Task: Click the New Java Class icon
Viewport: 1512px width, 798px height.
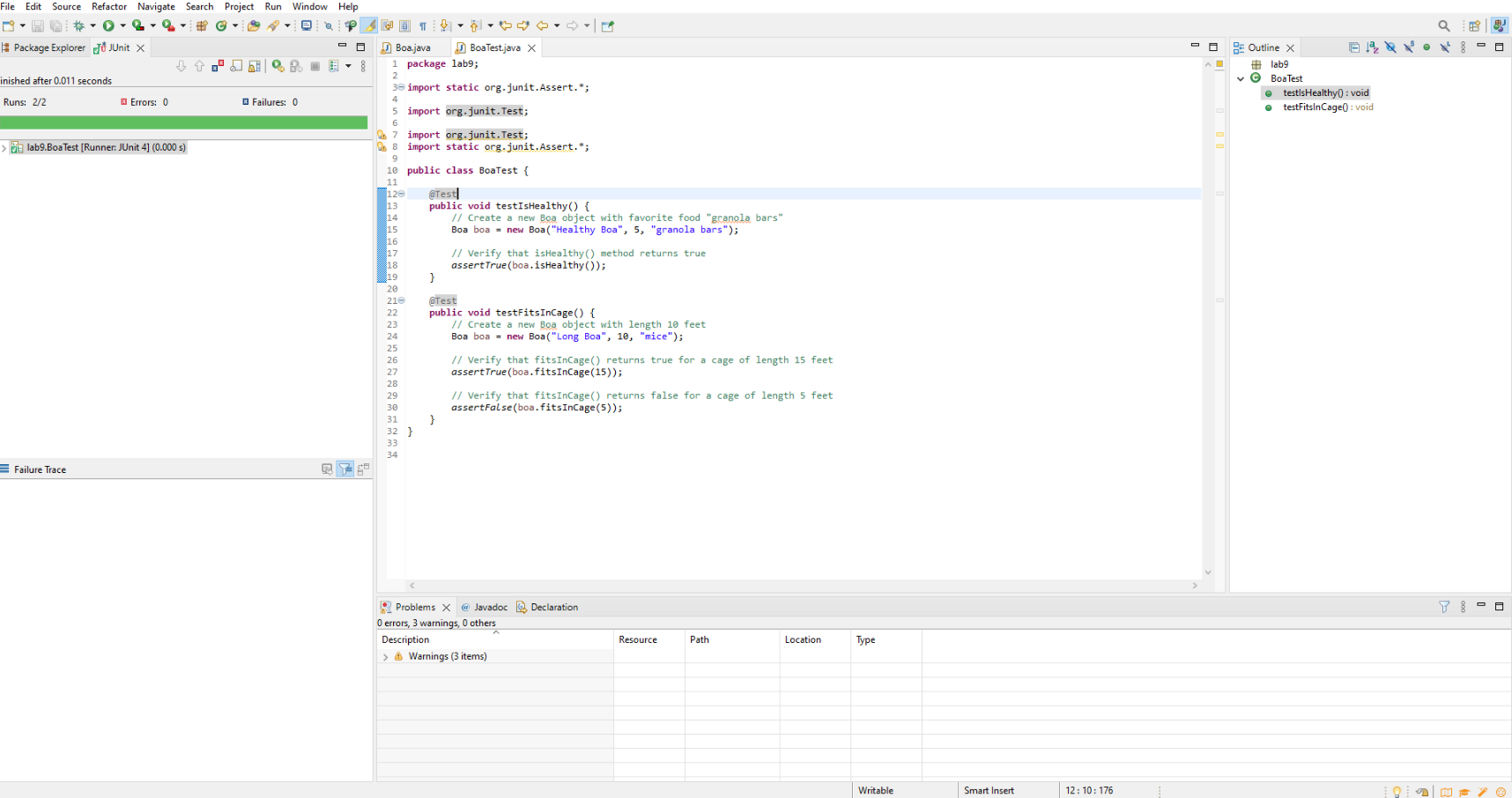Action: 221,26
